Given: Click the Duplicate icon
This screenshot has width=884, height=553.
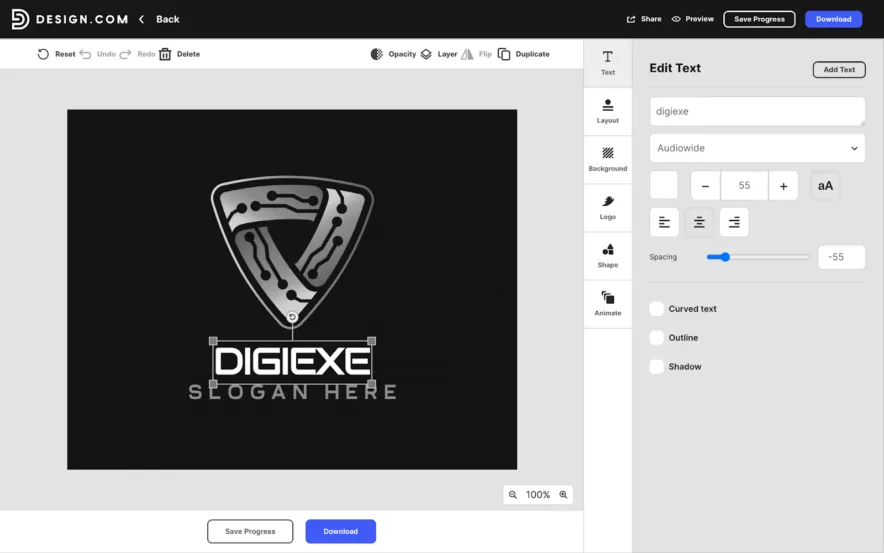Looking at the screenshot, I should [x=504, y=54].
